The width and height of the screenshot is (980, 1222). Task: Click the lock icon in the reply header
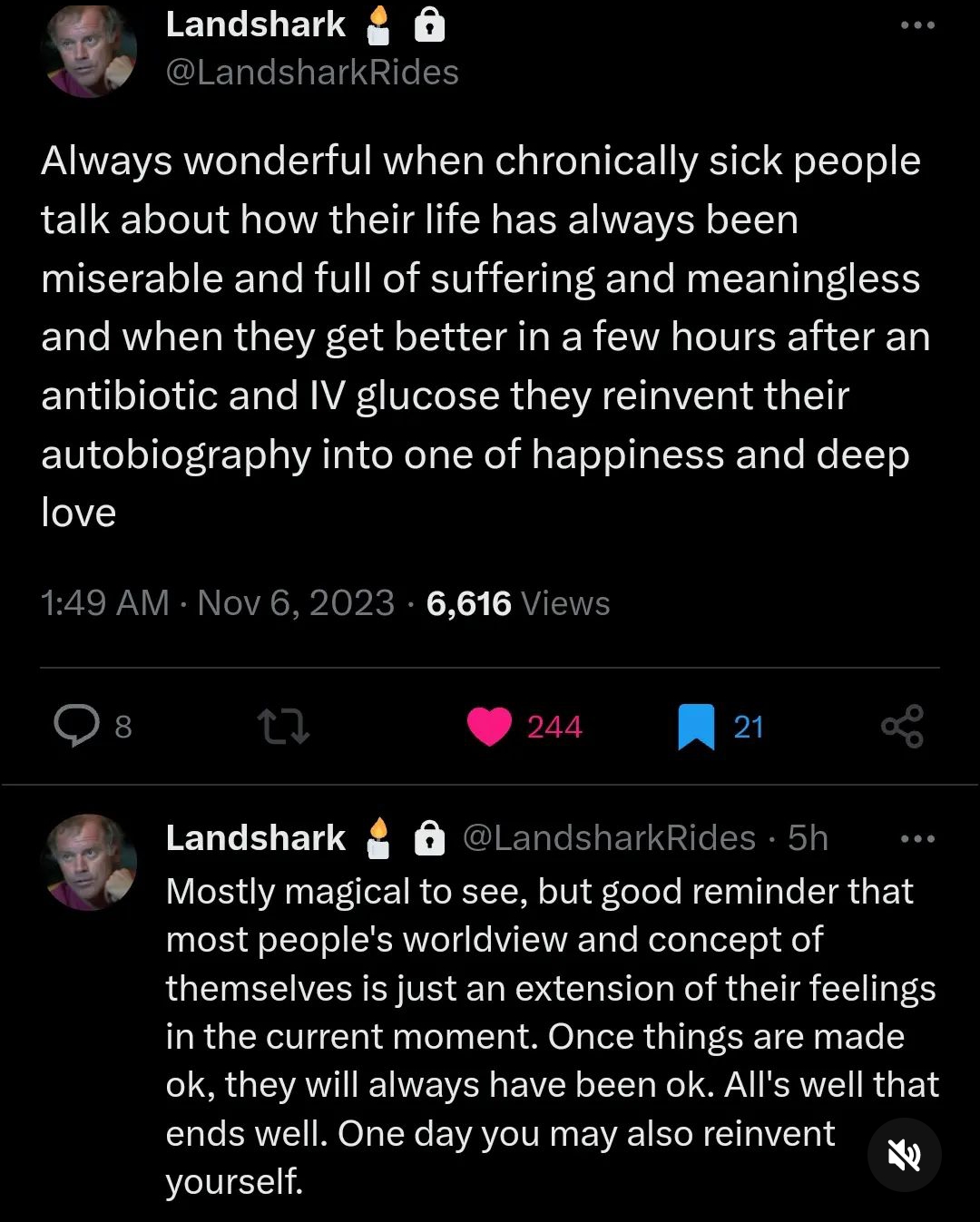tap(429, 838)
